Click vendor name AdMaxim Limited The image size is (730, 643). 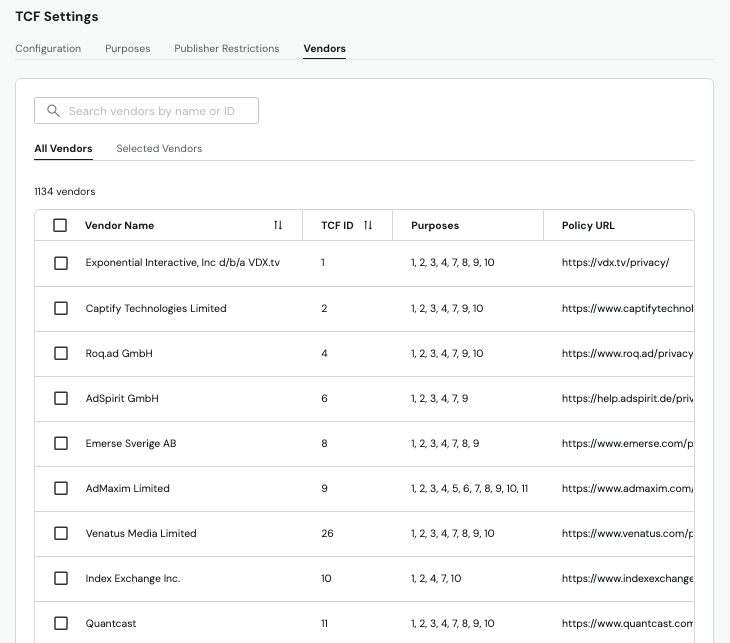pyautogui.click(x=128, y=488)
